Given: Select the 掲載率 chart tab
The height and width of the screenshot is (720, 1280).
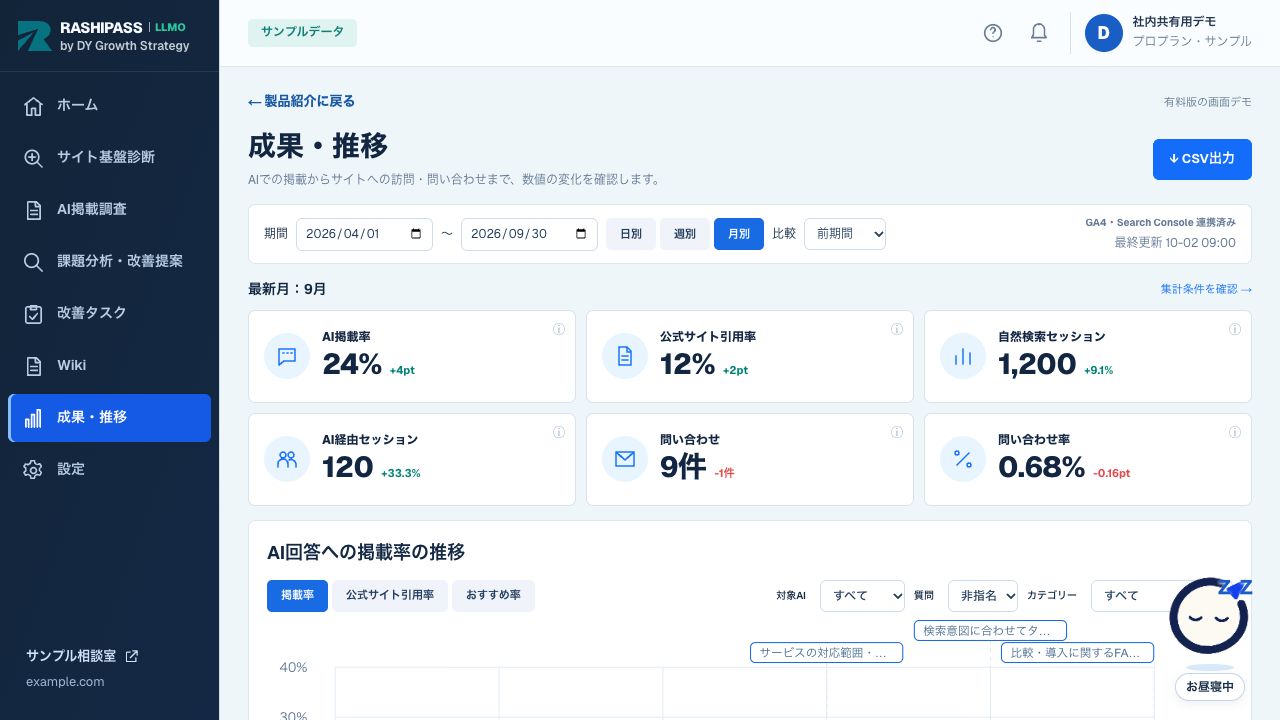Looking at the screenshot, I should (x=297, y=595).
